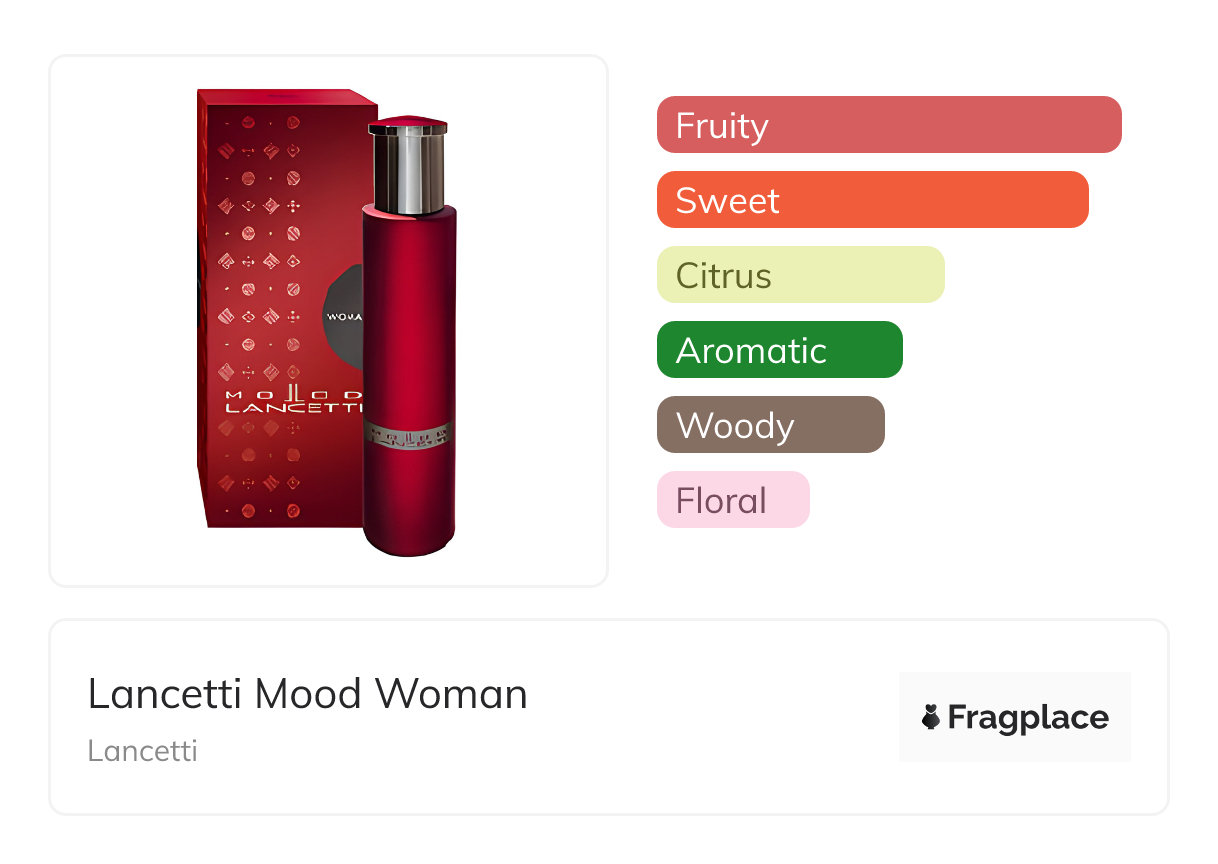The image size is (1218, 864).
Task: Click the orange Sweet accord bar
Action: [x=872, y=200]
